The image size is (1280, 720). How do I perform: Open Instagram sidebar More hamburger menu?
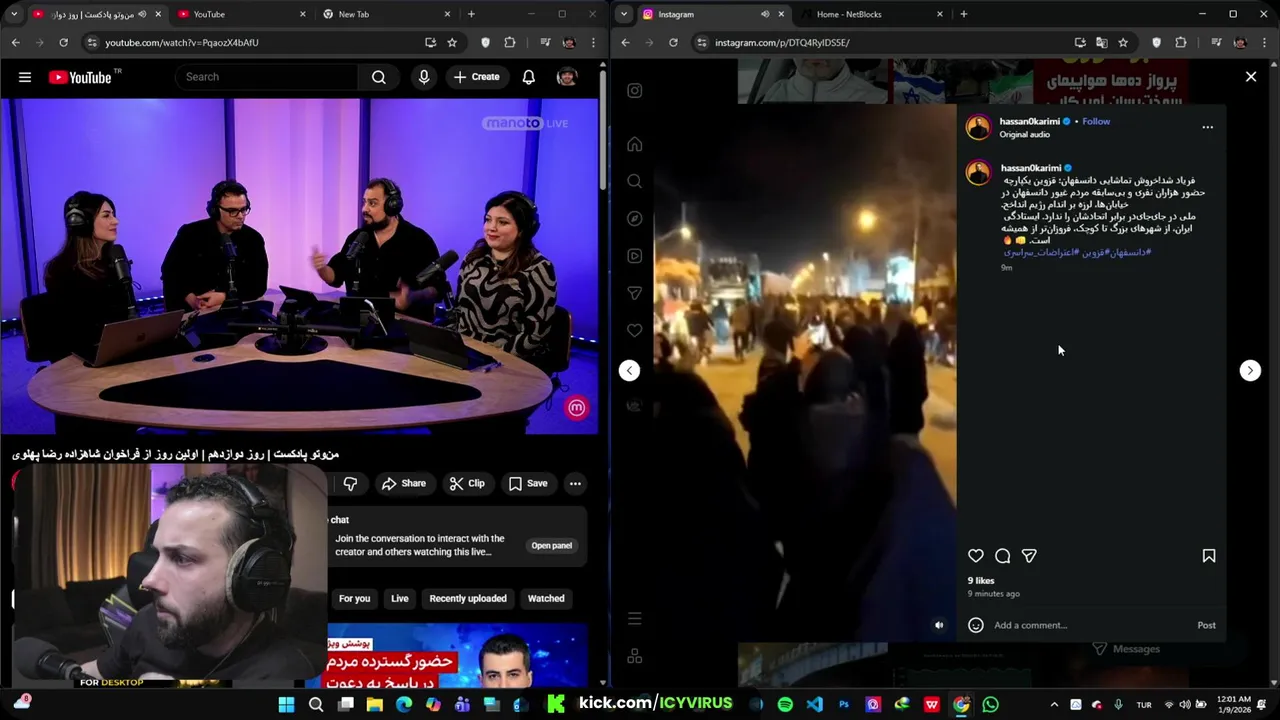634,619
